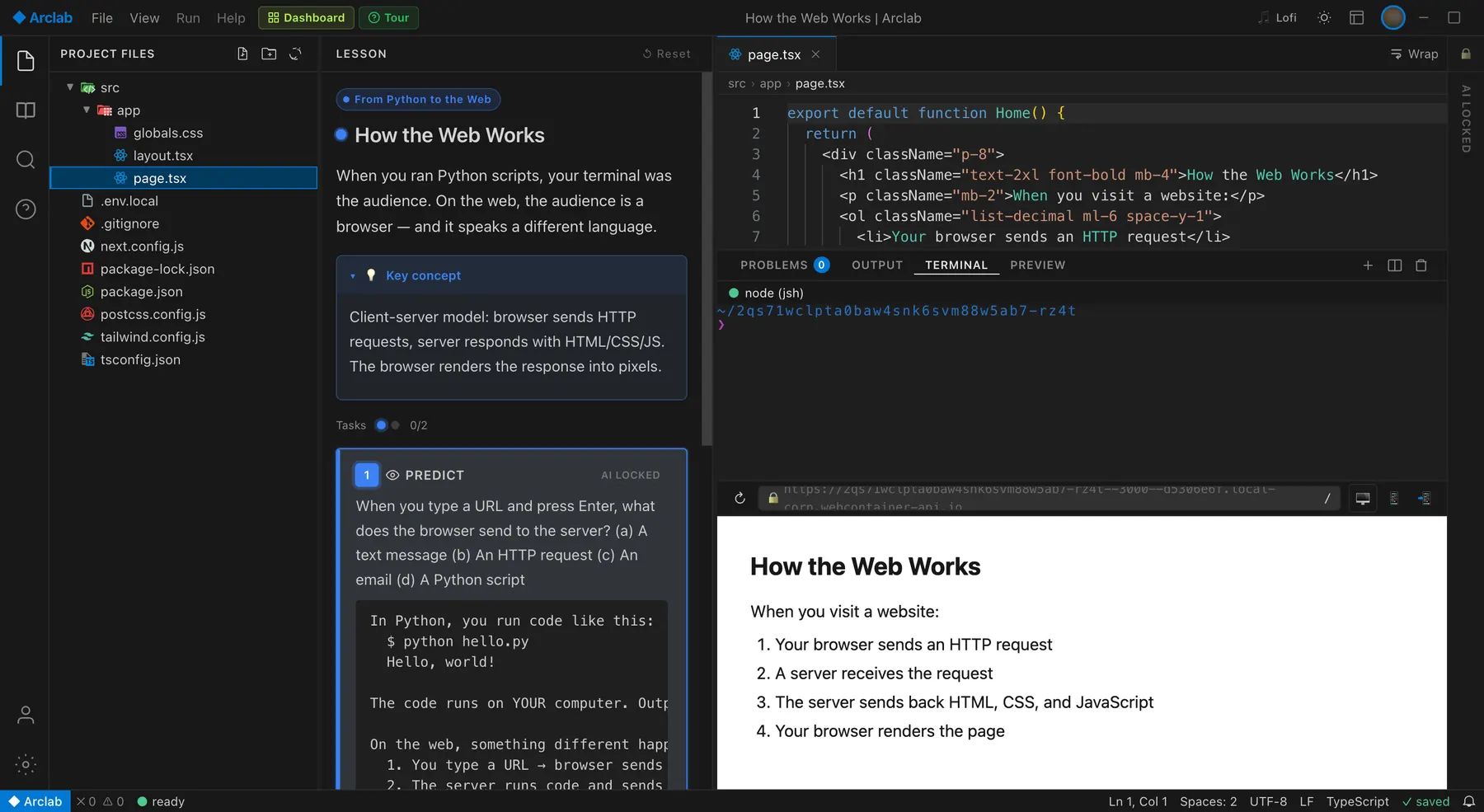Open the settings gear icon in sidebar
This screenshot has height=812, width=1484.
(26, 764)
